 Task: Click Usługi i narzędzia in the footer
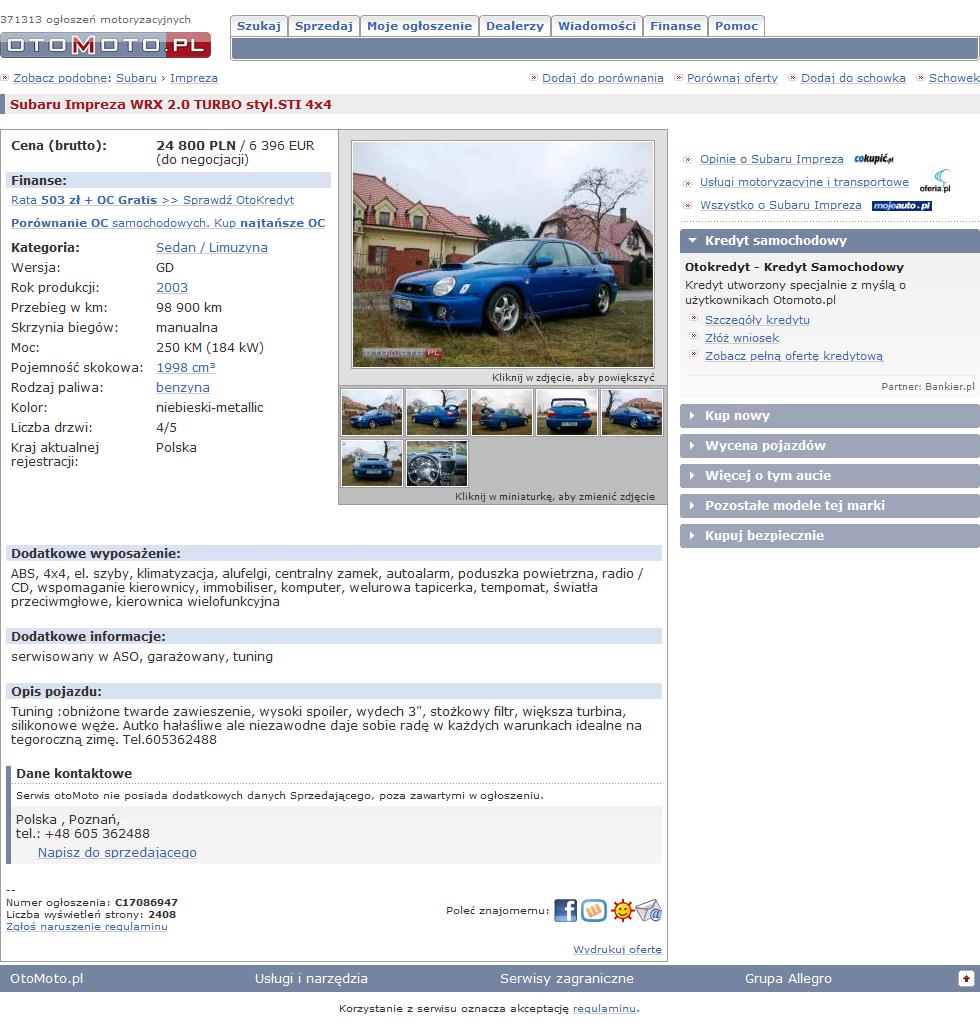pos(311,979)
